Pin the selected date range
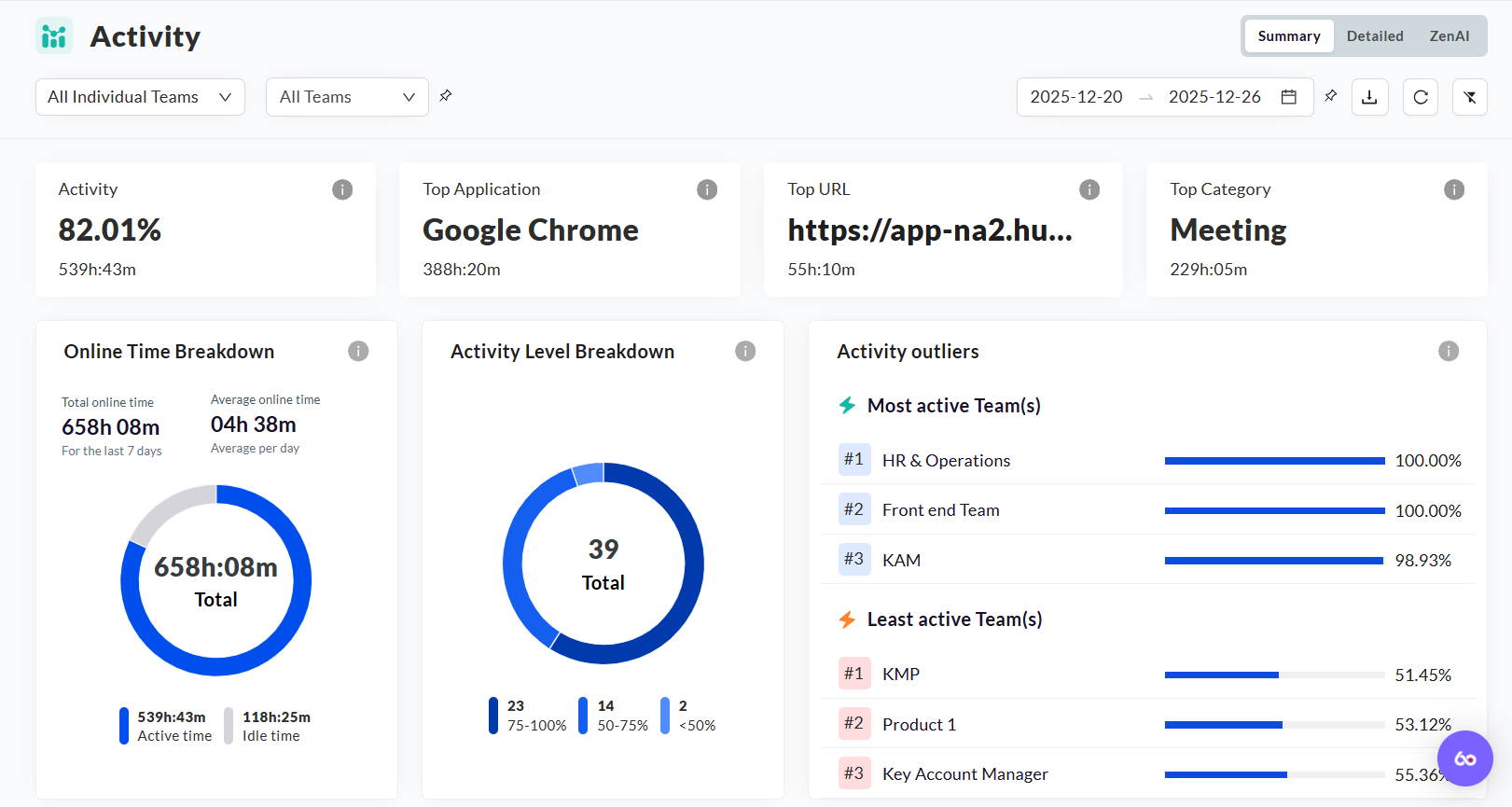Screen dimensions: 1512x807 click(1331, 95)
